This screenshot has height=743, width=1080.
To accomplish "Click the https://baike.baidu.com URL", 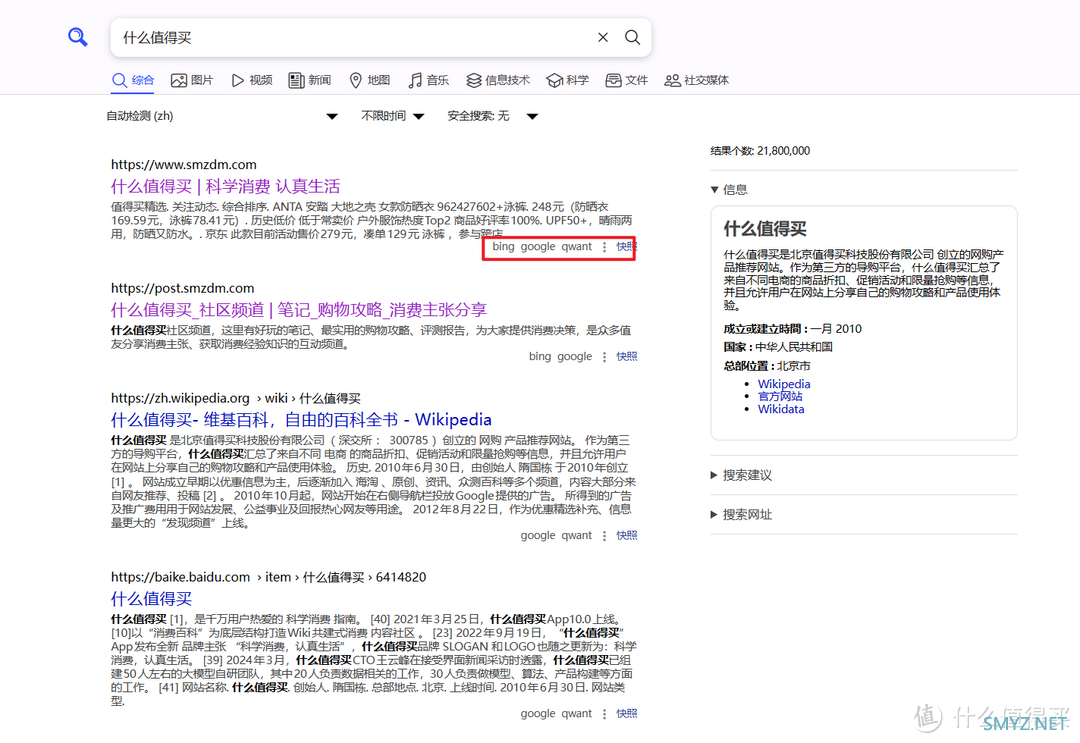I will coord(180,577).
